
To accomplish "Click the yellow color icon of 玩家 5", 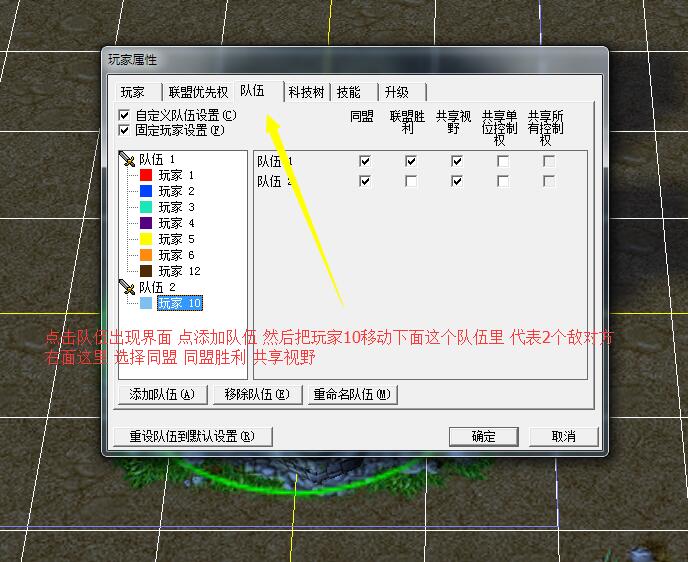I will pyautogui.click(x=146, y=239).
